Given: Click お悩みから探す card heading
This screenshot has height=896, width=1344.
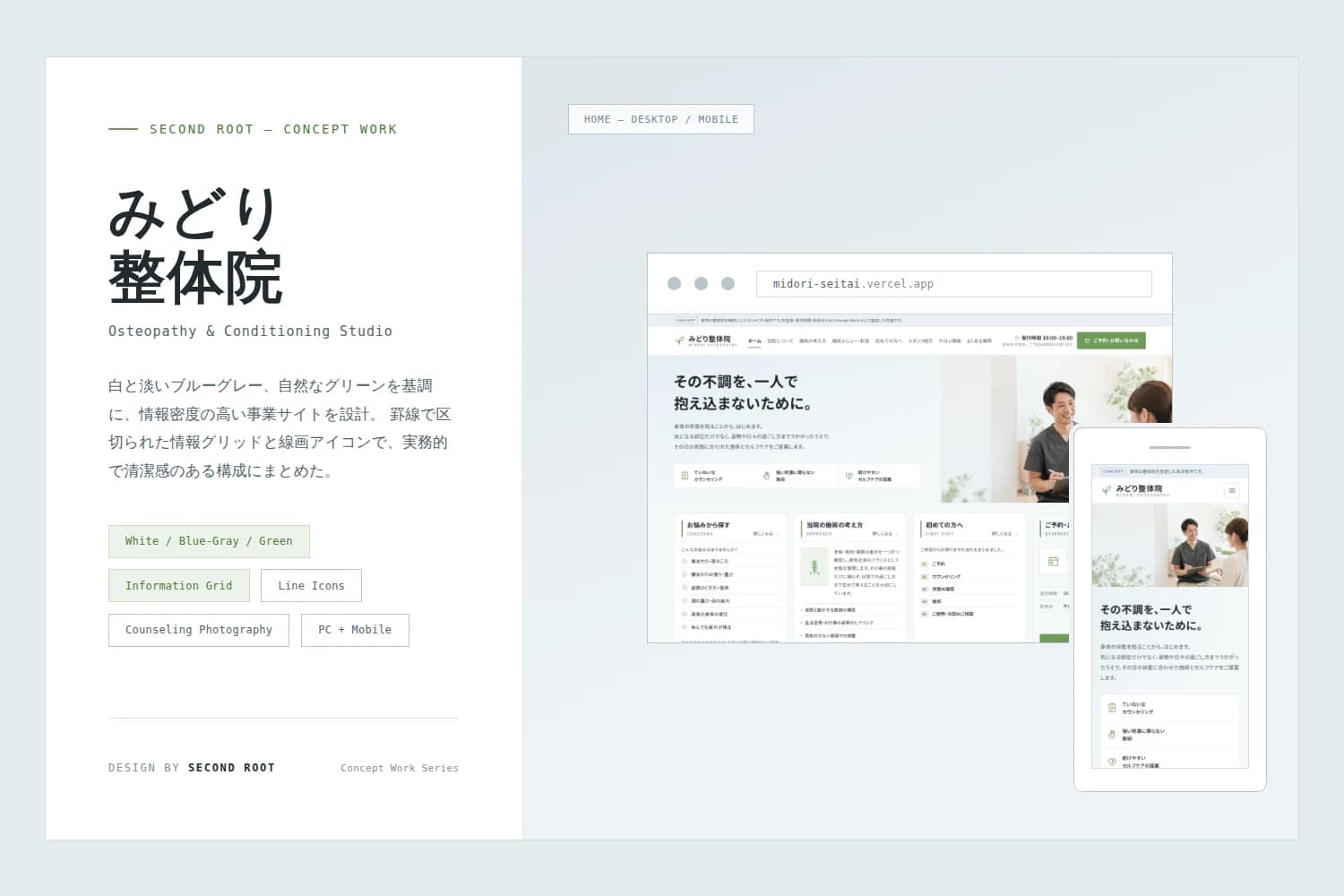Looking at the screenshot, I should [x=708, y=525].
